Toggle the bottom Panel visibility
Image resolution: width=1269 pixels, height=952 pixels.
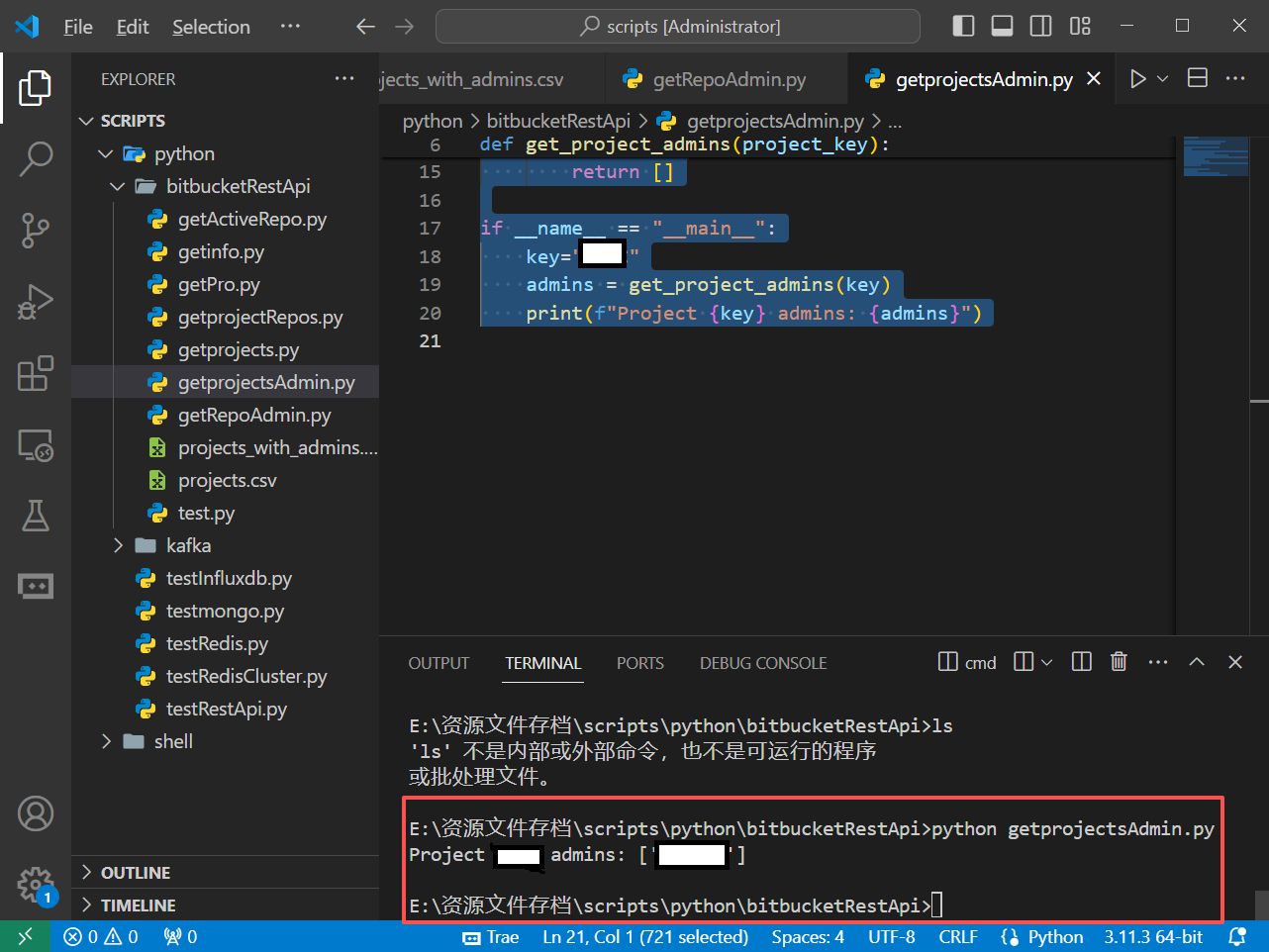[1002, 26]
